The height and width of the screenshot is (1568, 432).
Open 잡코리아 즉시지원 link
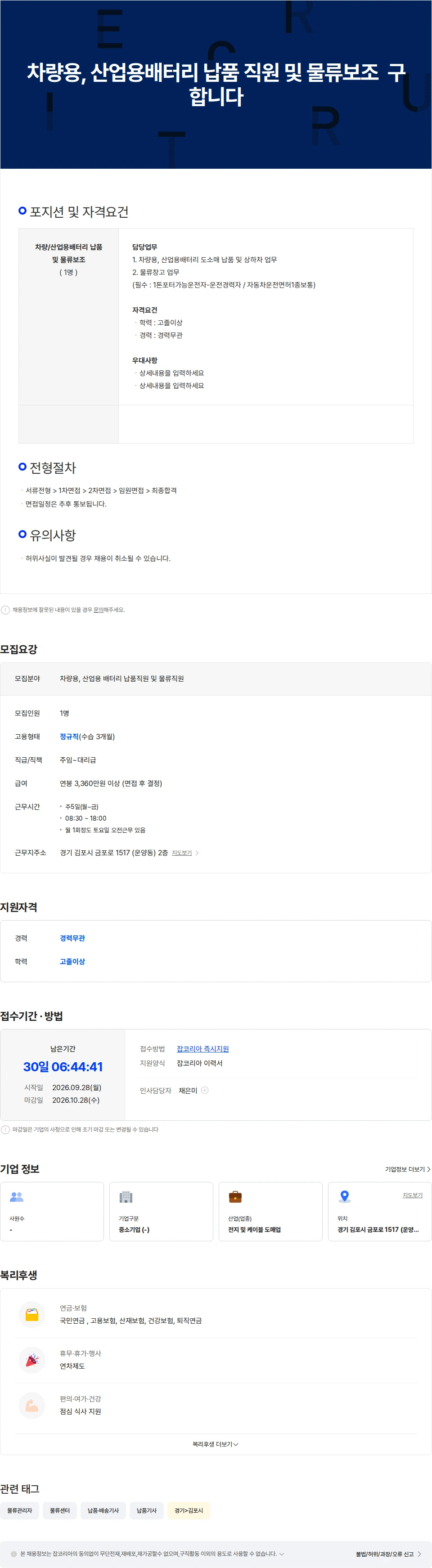pyautogui.click(x=202, y=1049)
